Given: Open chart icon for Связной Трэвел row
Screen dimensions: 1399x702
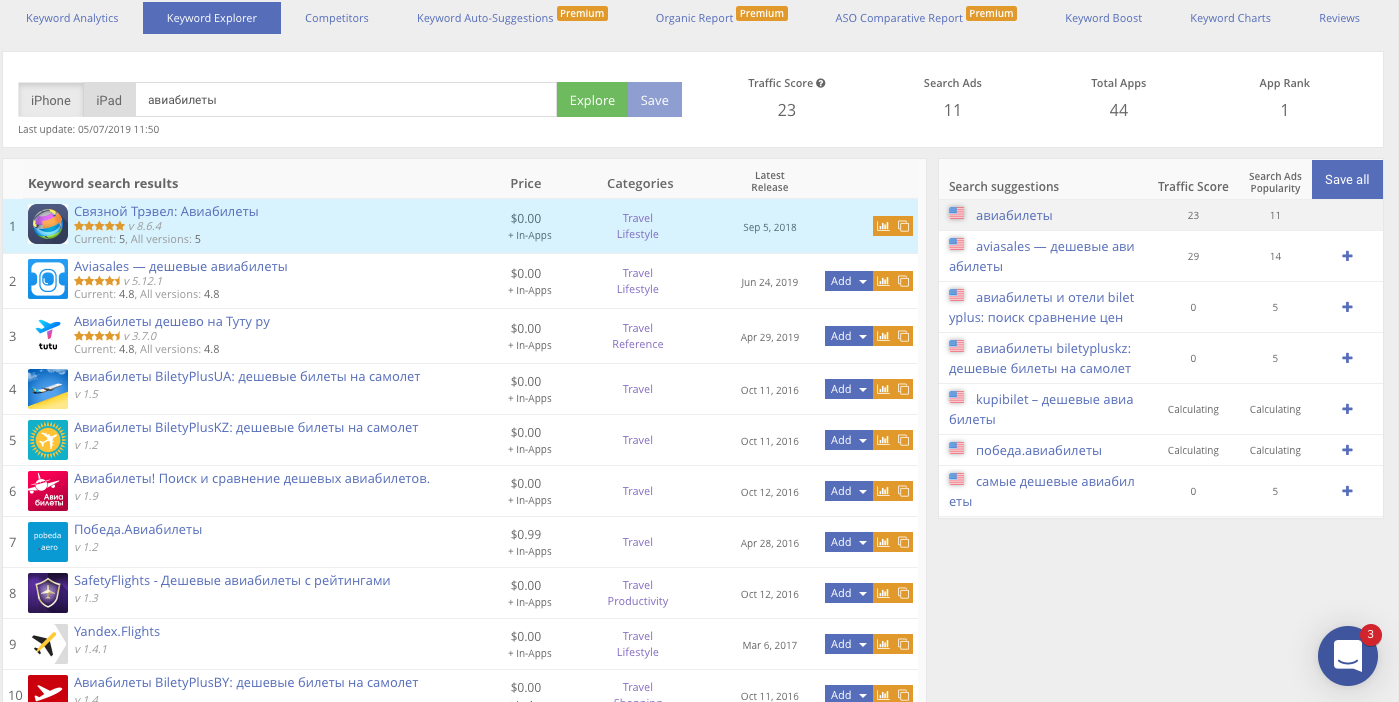Looking at the screenshot, I should click(x=883, y=226).
